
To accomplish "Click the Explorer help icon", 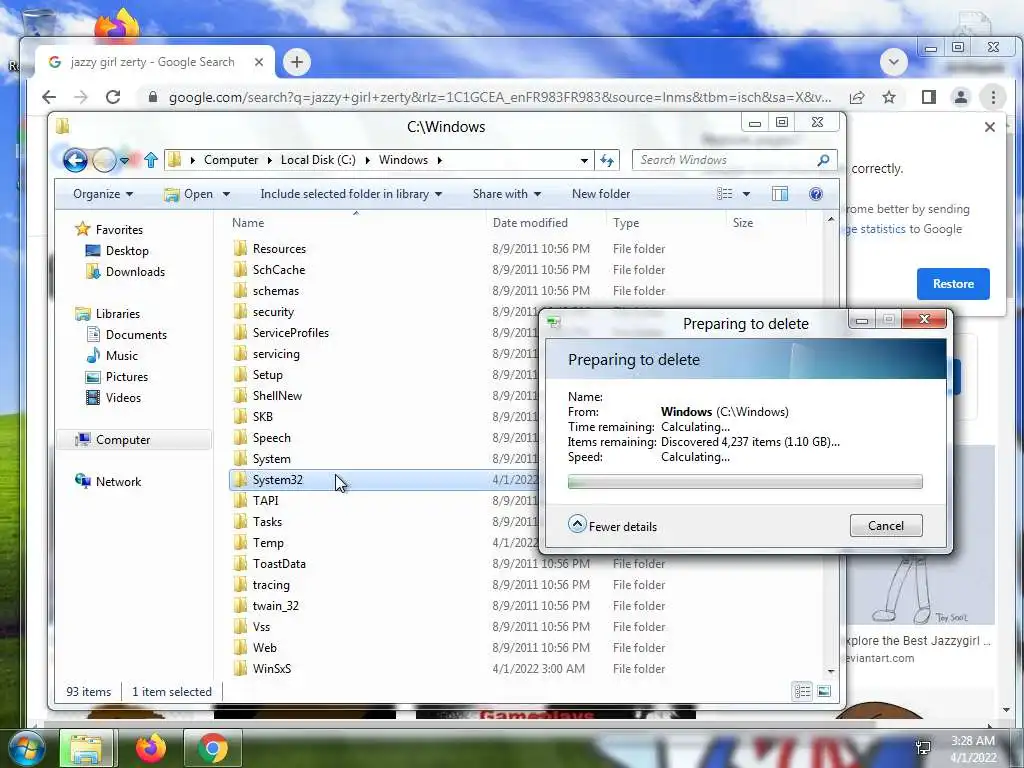I will [816, 194].
